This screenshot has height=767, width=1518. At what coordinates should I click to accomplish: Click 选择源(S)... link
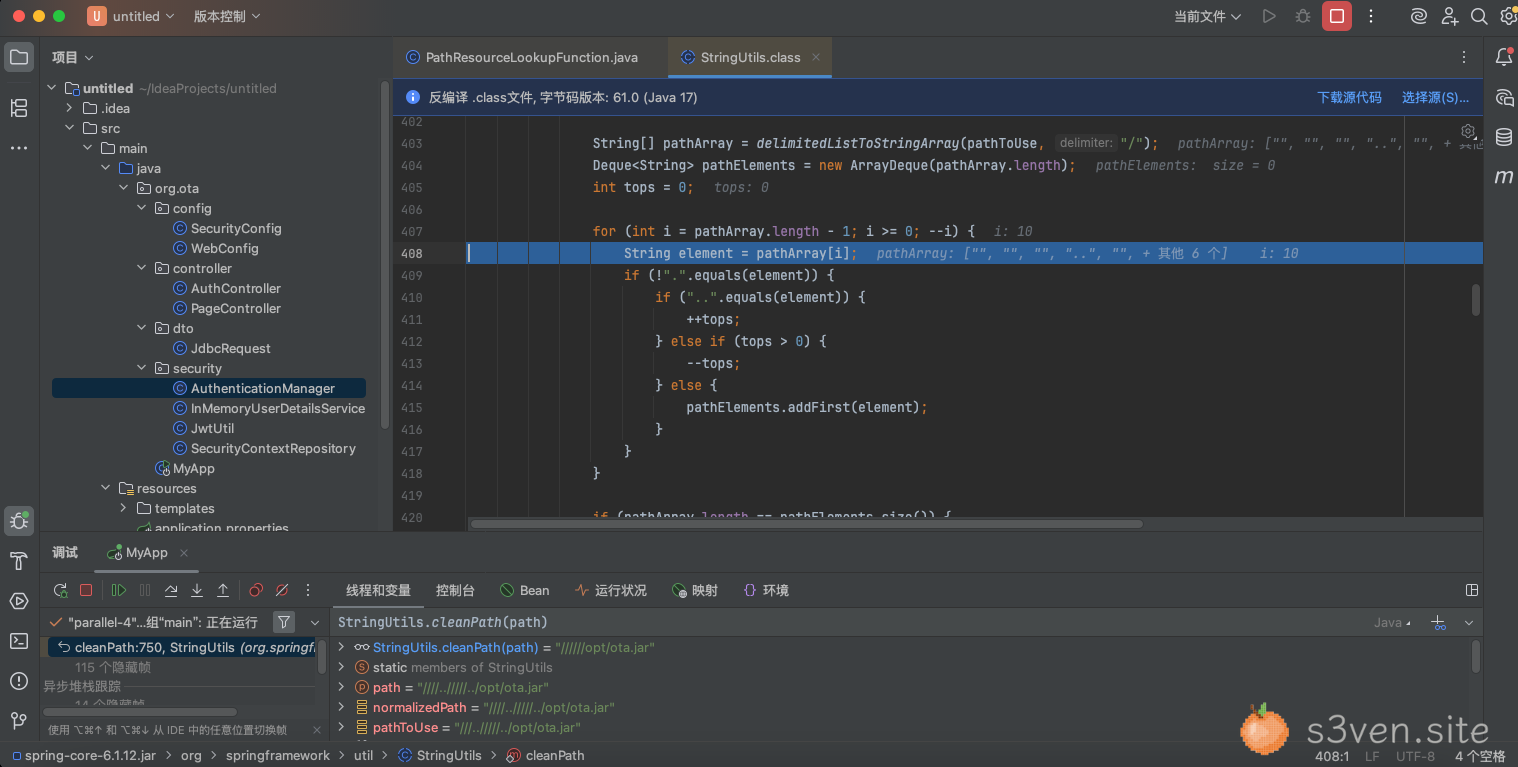coord(1435,97)
